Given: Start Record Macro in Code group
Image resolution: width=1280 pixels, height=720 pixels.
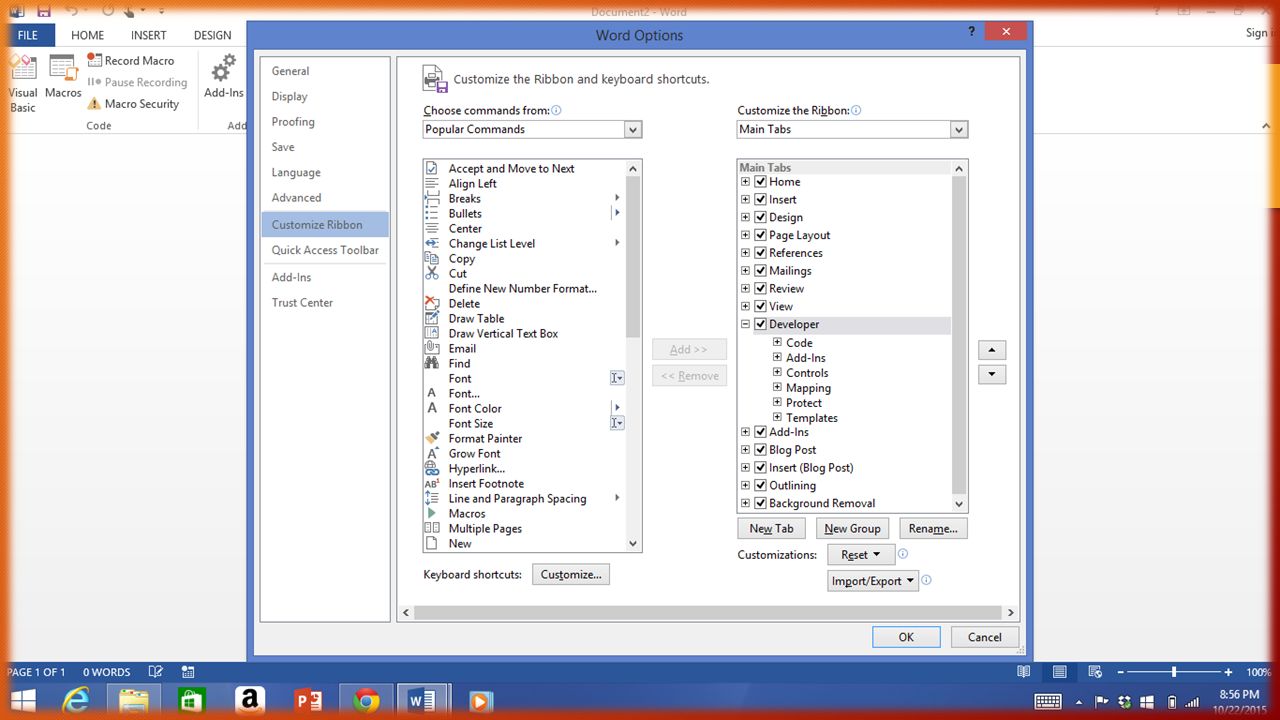Looking at the screenshot, I should pos(130,61).
